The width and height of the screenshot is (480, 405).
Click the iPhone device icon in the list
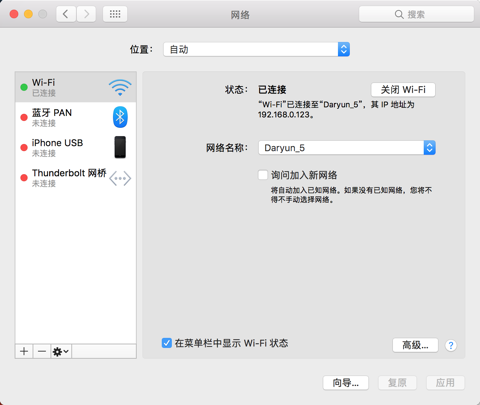(120, 147)
